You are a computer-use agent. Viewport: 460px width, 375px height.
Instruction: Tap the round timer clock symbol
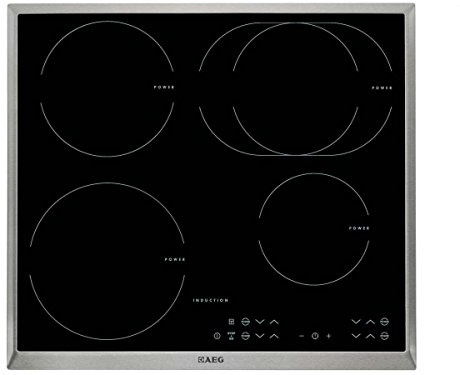[x=315, y=336]
